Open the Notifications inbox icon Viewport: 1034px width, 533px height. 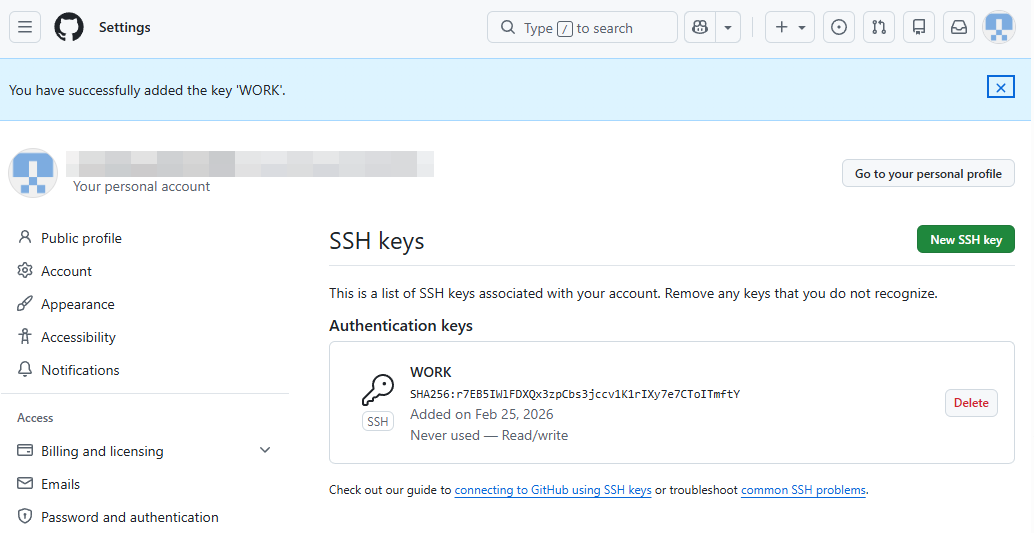[x=958, y=27]
